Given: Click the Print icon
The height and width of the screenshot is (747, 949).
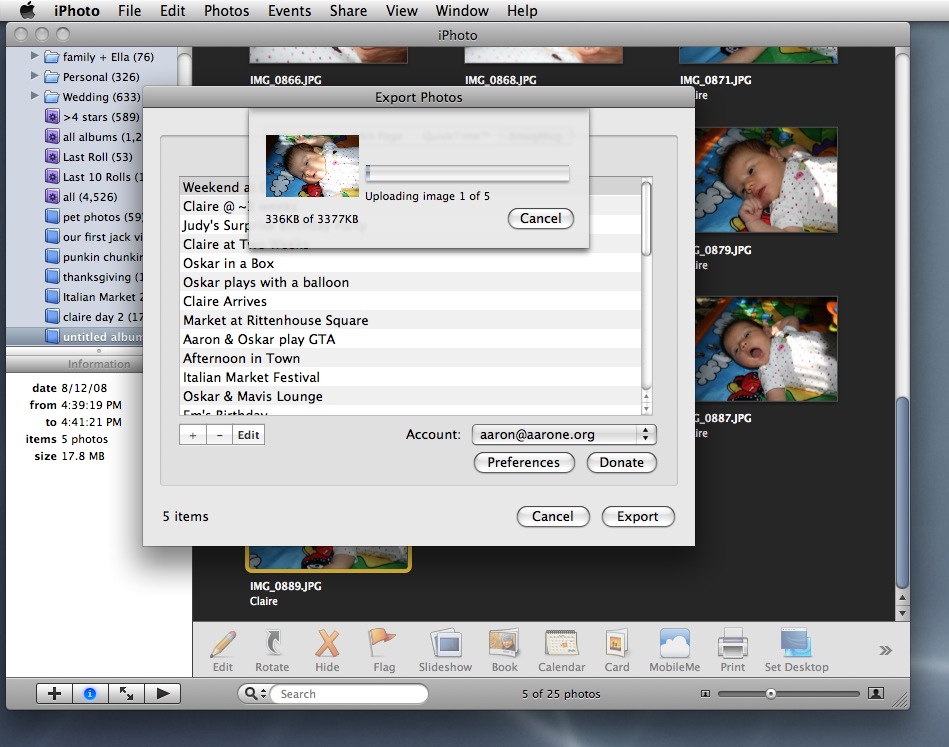Looking at the screenshot, I should pos(733,644).
